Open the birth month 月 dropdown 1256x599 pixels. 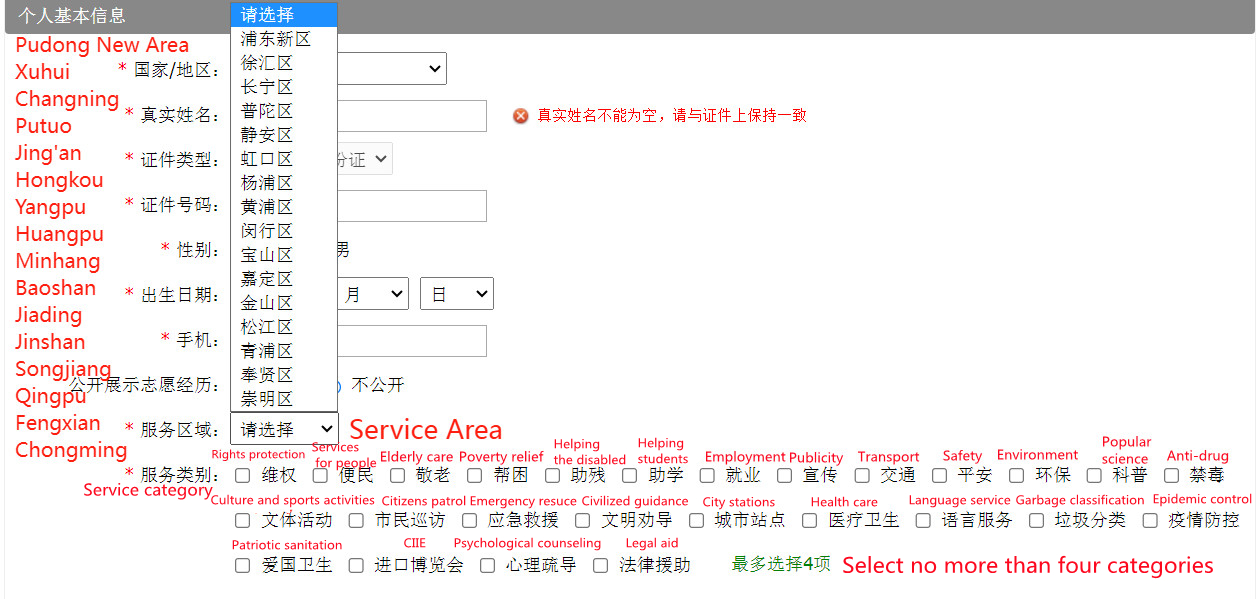[373, 294]
